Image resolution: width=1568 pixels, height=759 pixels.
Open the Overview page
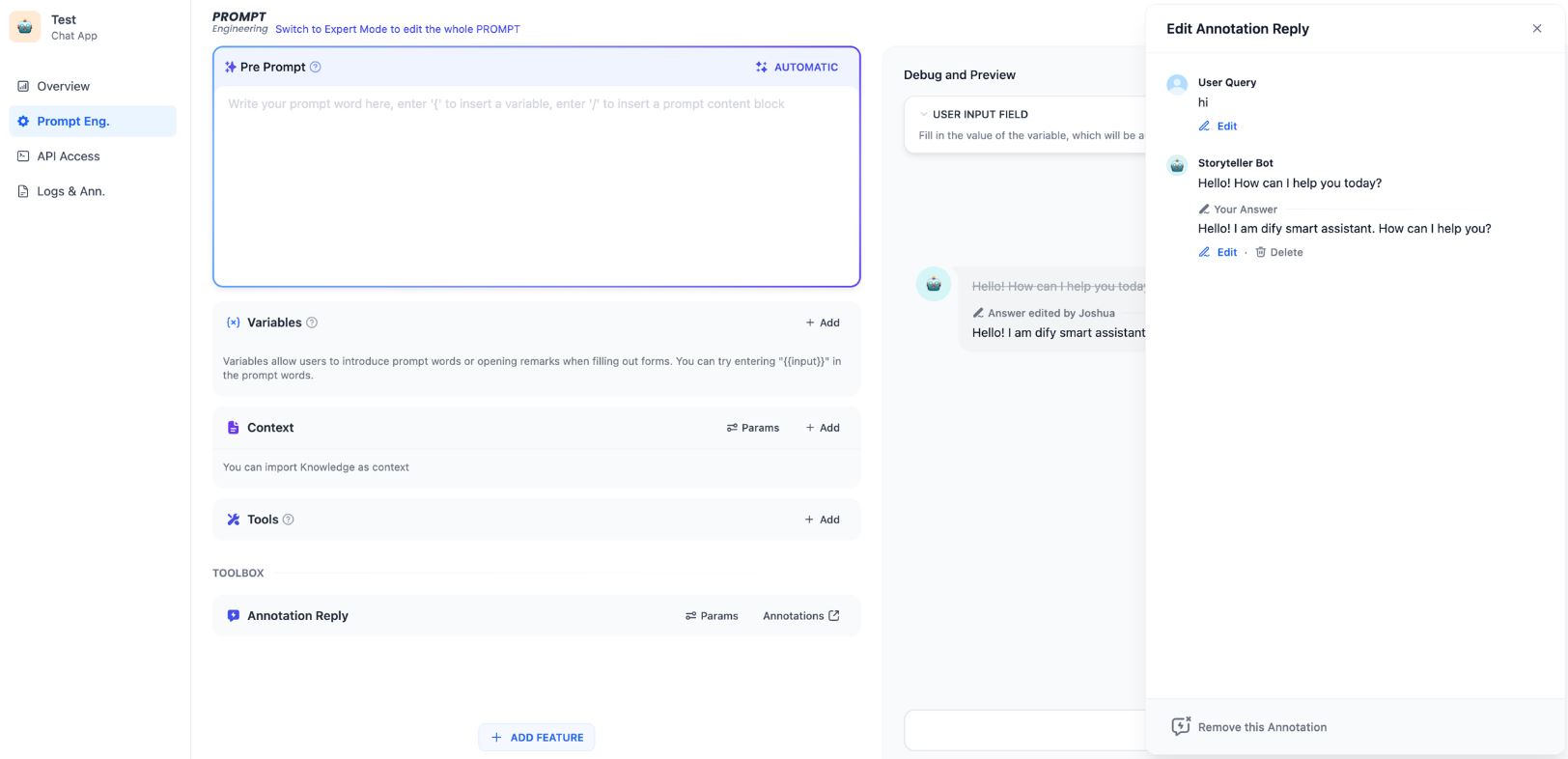[63, 86]
